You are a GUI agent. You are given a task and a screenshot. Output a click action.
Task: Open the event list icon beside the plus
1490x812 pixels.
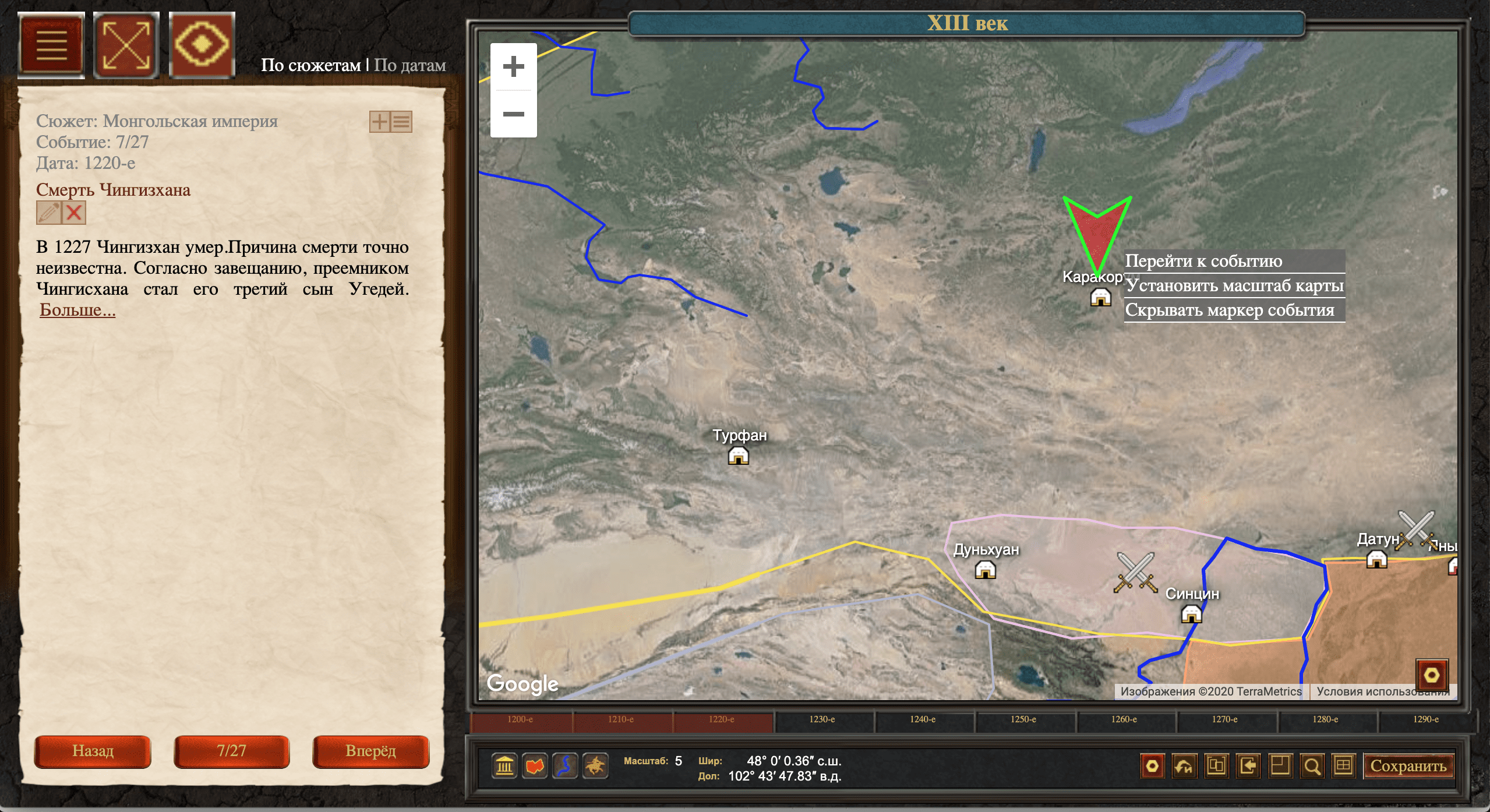pyautogui.click(x=401, y=122)
